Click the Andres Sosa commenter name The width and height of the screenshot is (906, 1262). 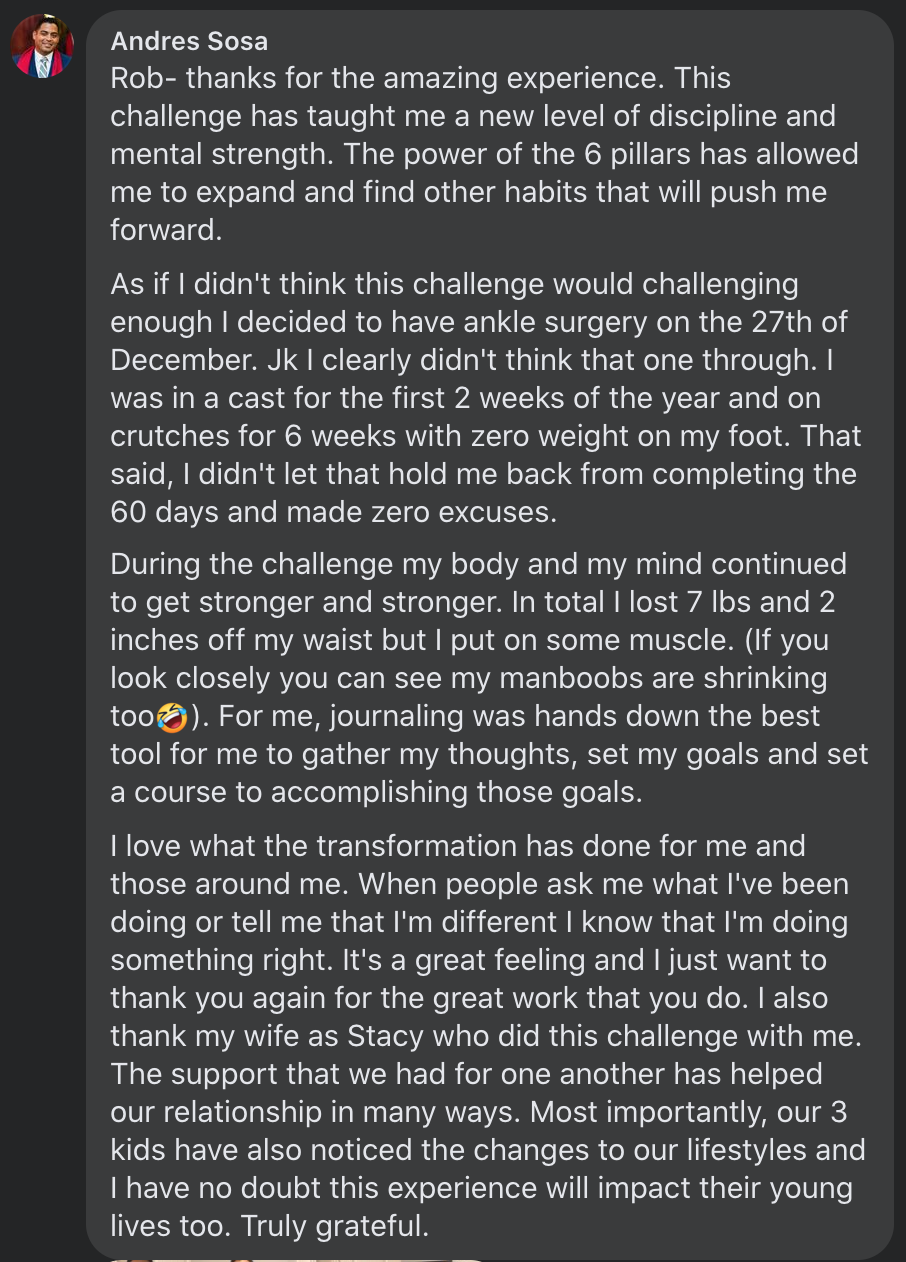click(x=189, y=41)
